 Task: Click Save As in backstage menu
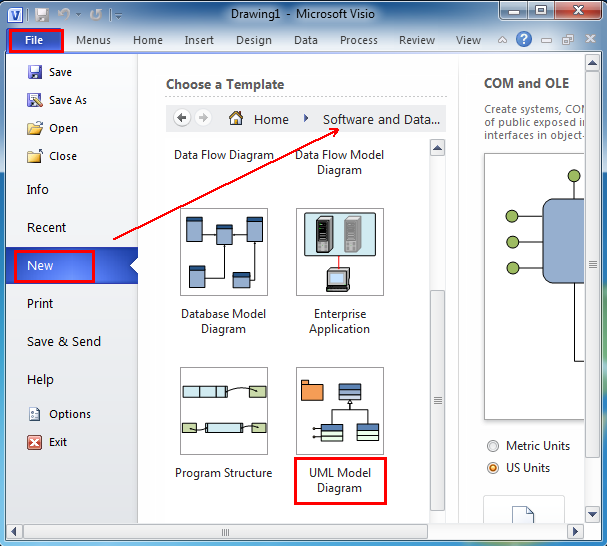[x=57, y=100]
